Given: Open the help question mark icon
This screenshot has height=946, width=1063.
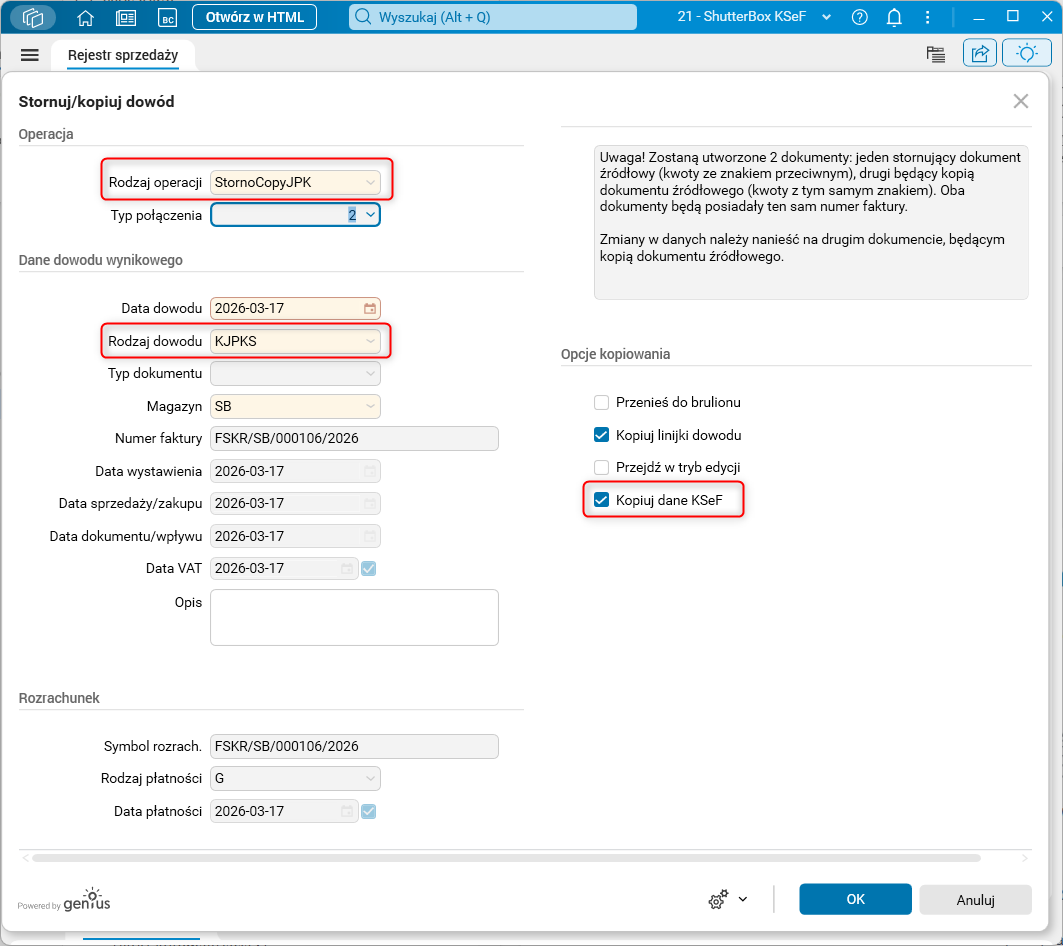Looking at the screenshot, I should coord(860,17).
